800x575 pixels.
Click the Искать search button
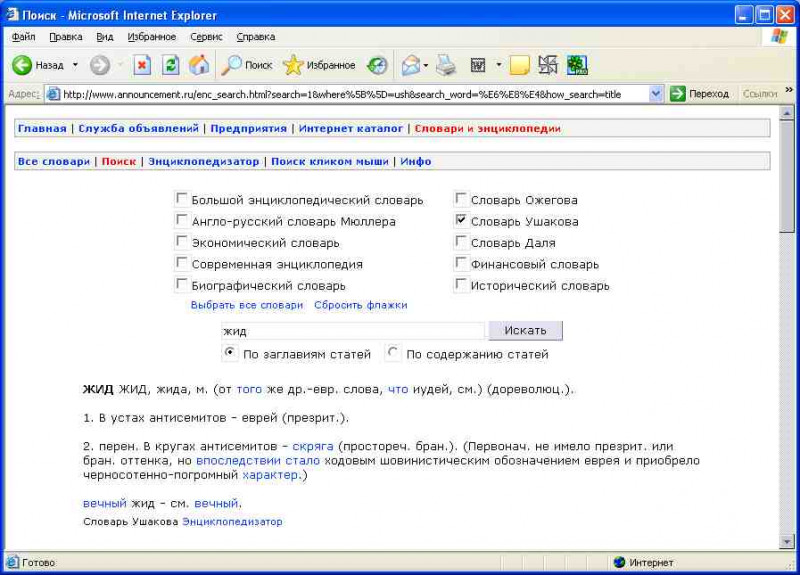[526, 331]
